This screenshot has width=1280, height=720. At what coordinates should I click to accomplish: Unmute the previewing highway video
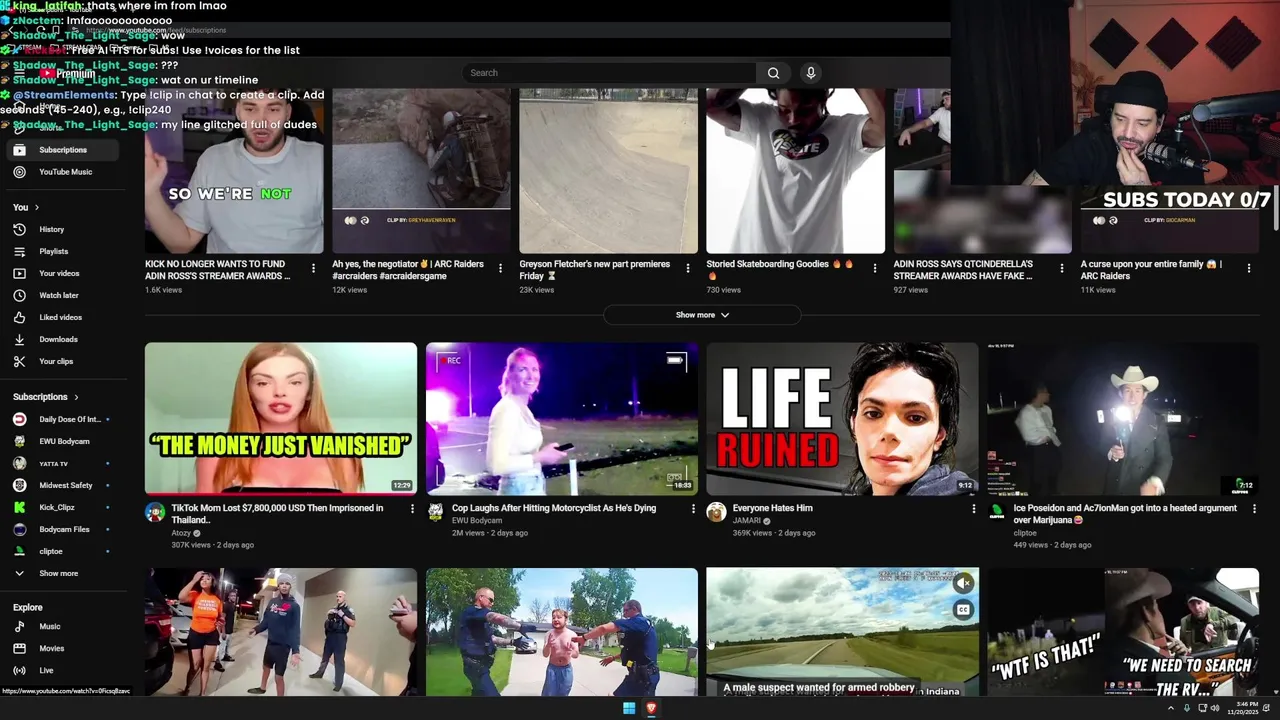(x=963, y=583)
